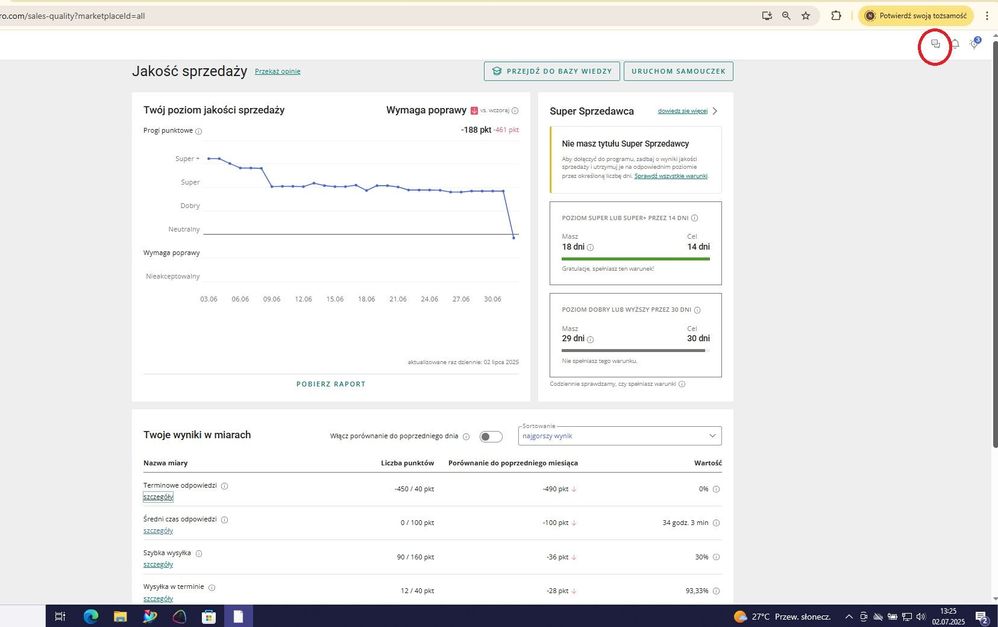Click Uruchom samouczek button

[678, 71]
